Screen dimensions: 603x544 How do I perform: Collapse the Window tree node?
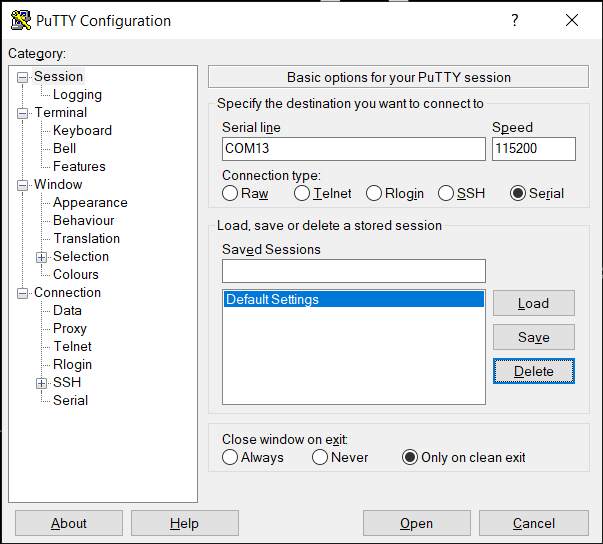(22, 185)
